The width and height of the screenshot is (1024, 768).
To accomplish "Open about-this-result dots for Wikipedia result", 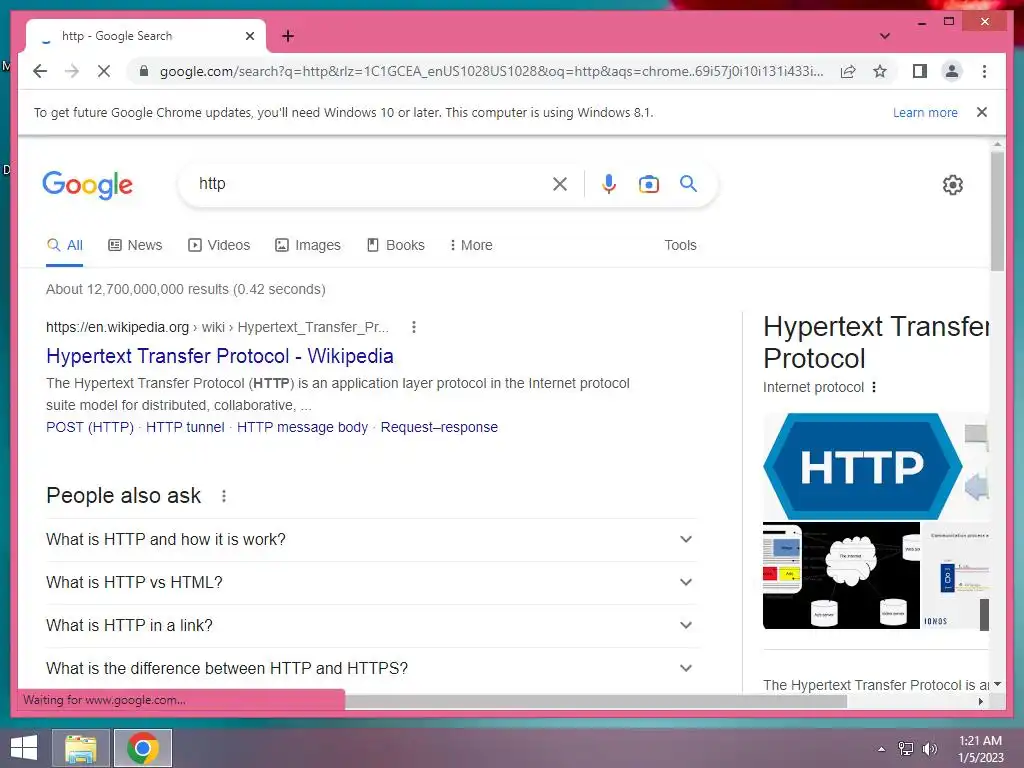I will pos(413,327).
